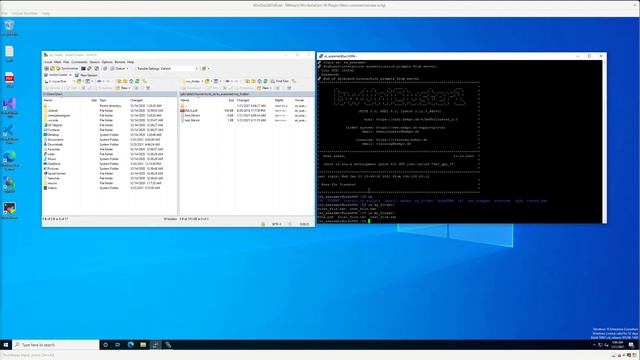Open Microsoft Edge from taskbar
The image size is (640, 360).
[131, 345]
